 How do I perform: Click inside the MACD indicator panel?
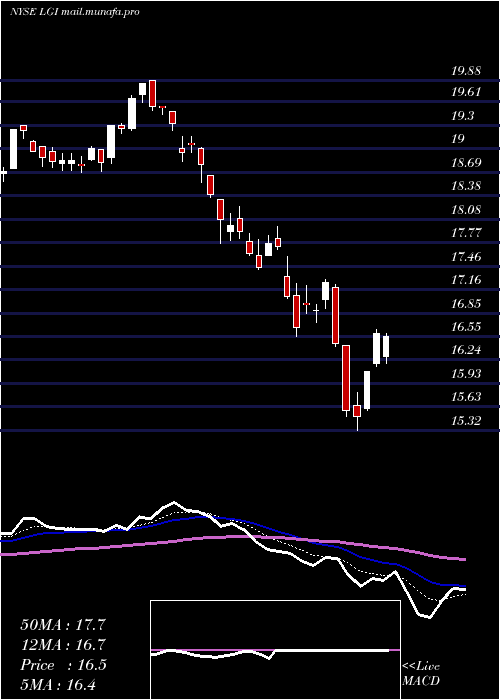point(275,650)
